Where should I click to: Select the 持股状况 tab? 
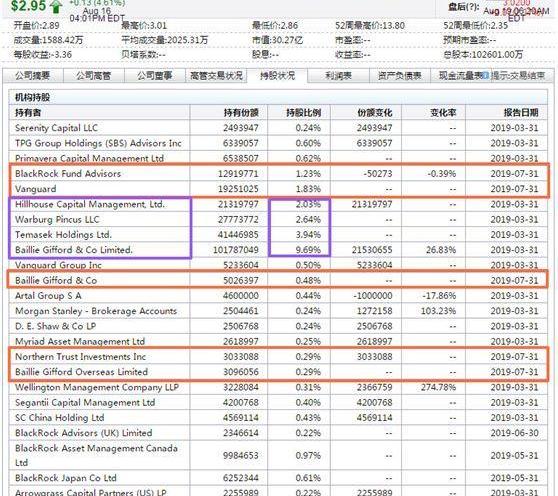point(277,76)
